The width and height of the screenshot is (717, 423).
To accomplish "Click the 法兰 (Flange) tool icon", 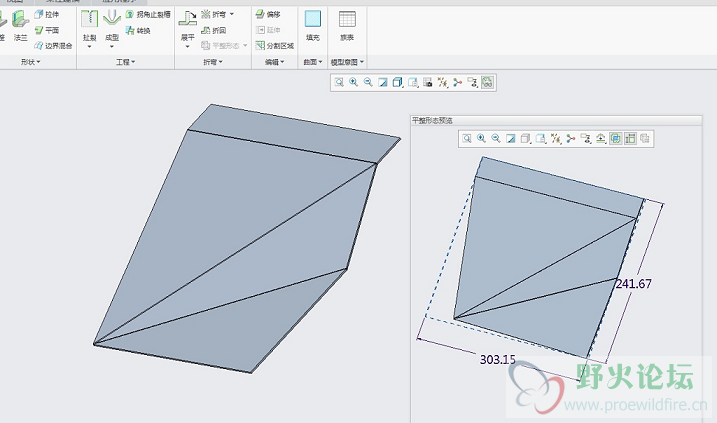I will [x=19, y=24].
